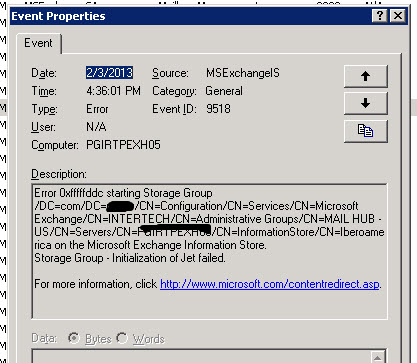Close the Event Properties dialog
The height and width of the screenshot is (363, 417).
(398, 16)
